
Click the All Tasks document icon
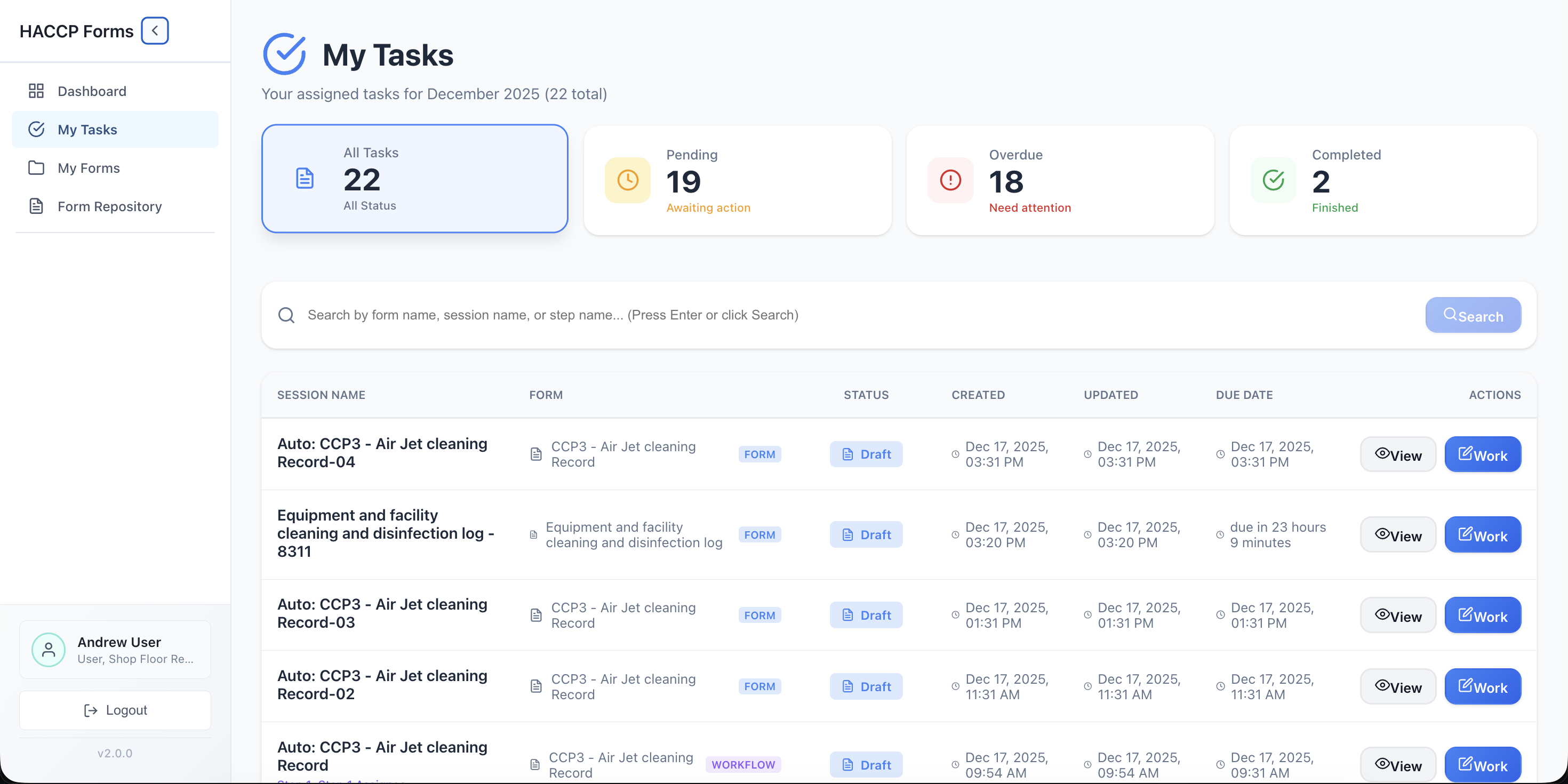[305, 178]
